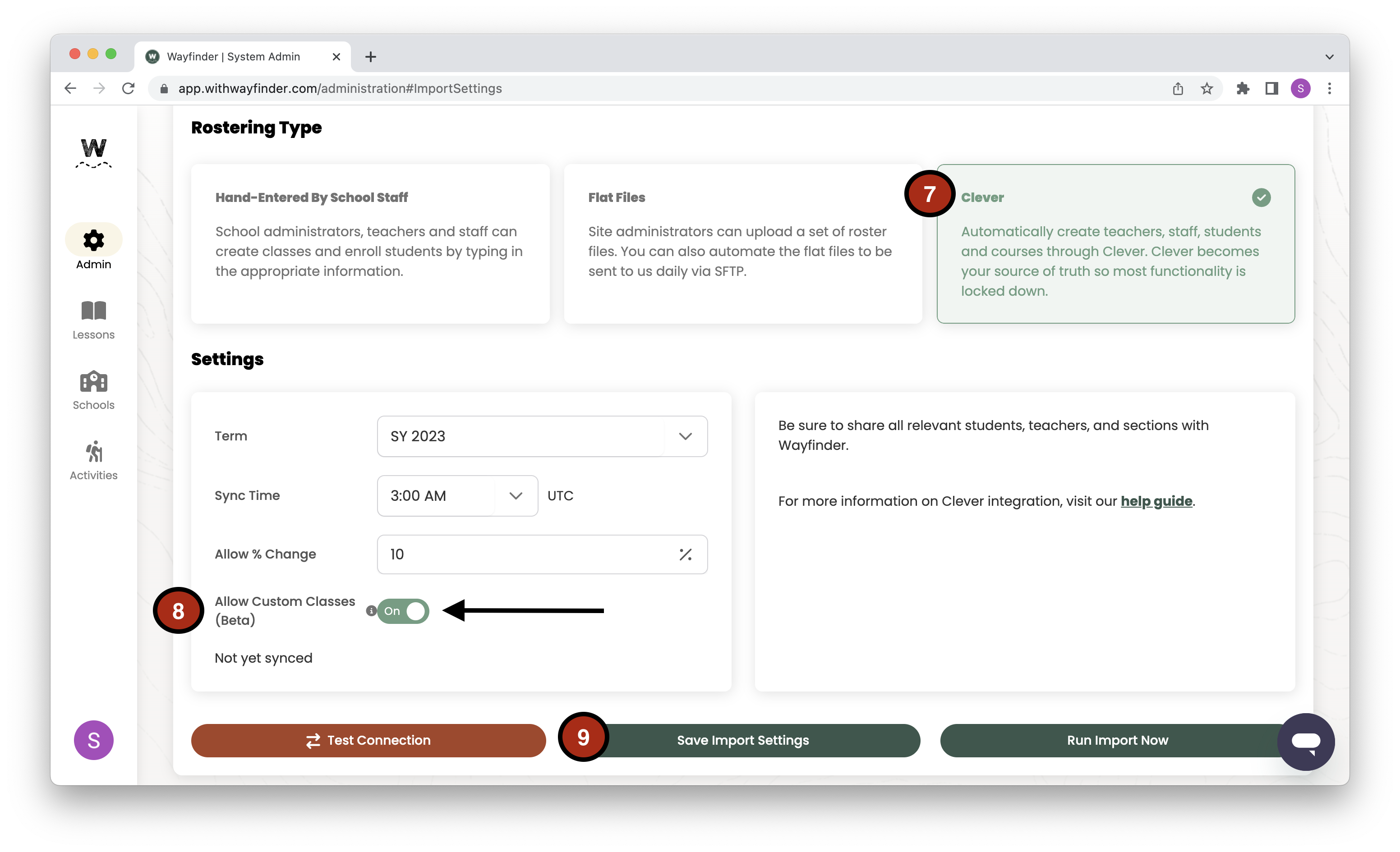
Task: Click Save Import Settings button
Action: coord(742,740)
